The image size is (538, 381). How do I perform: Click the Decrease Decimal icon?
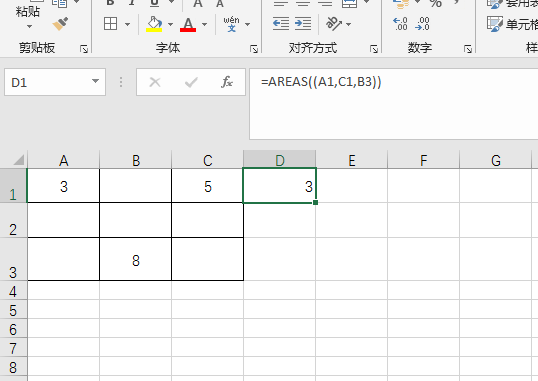coord(422,24)
